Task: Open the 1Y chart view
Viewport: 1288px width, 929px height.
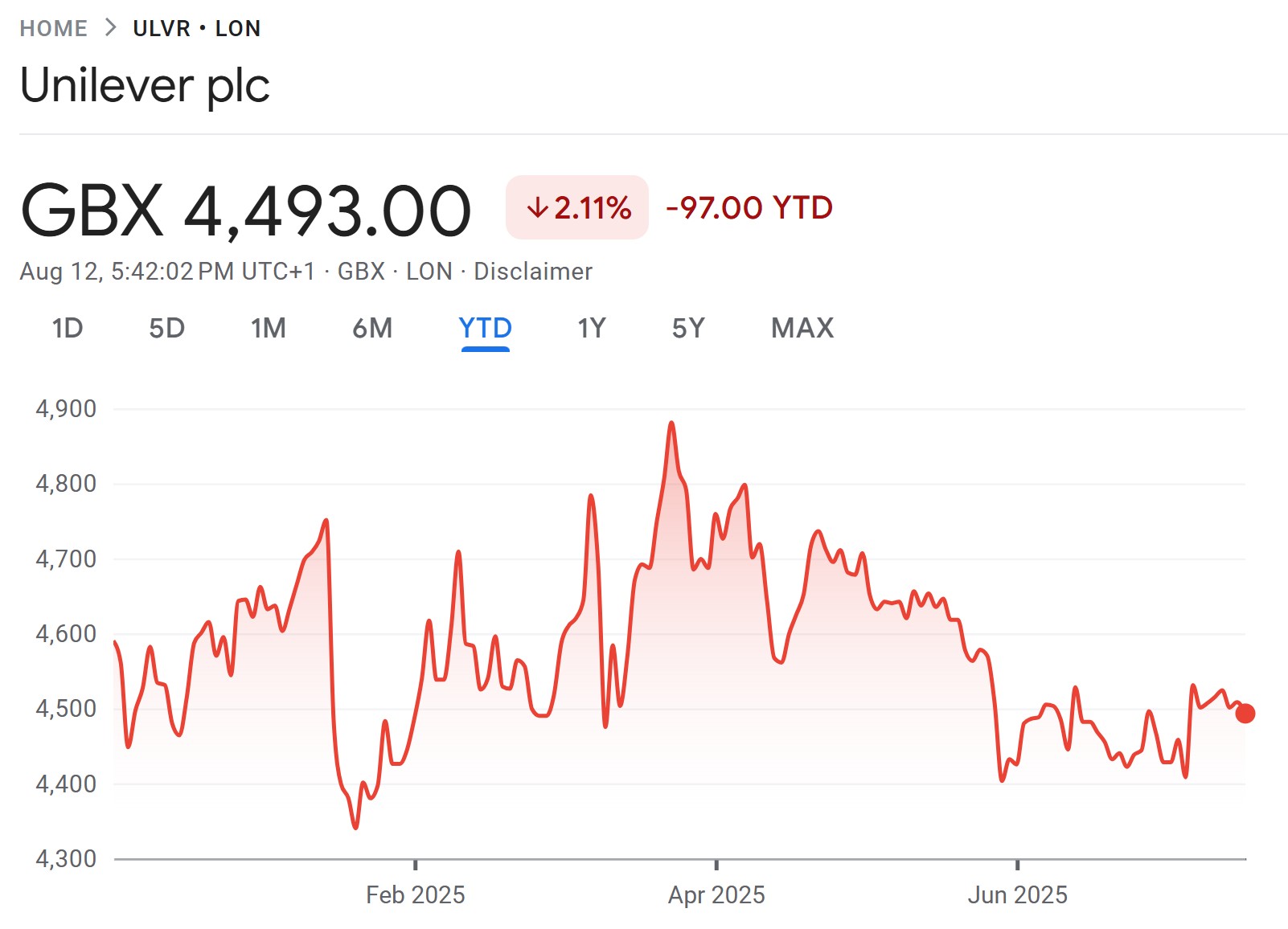Action: [590, 328]
